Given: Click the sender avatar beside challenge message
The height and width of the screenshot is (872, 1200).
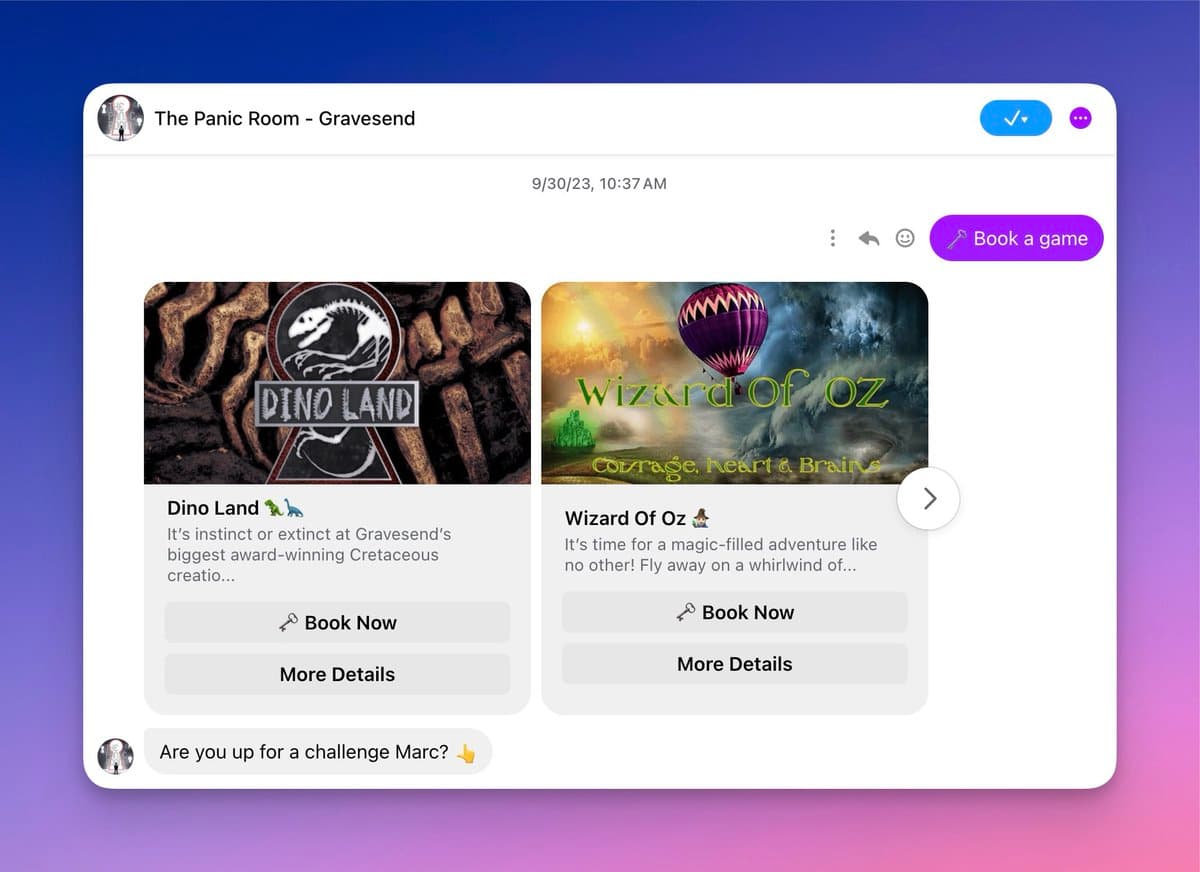Looking at the screenshot, I should pyautogui.click(x=115, y=756).
